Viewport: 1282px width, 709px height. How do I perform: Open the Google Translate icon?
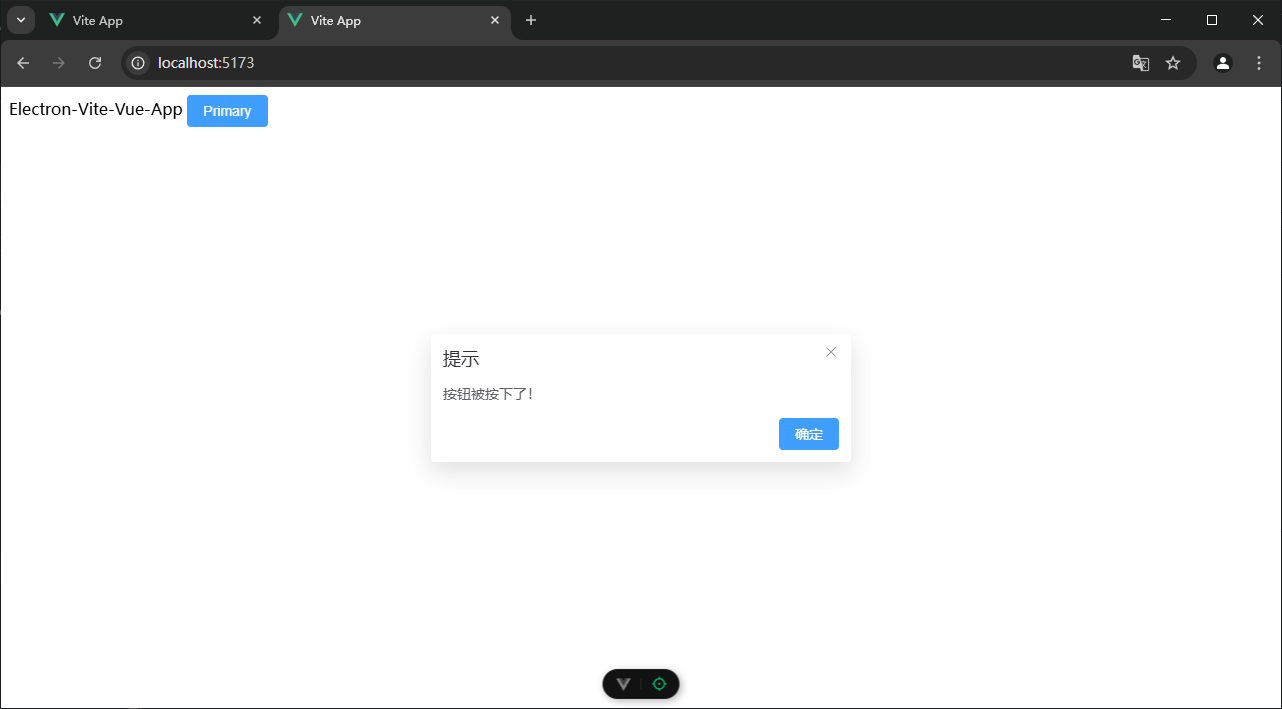pyautogui.click(x=1140, y=63)
